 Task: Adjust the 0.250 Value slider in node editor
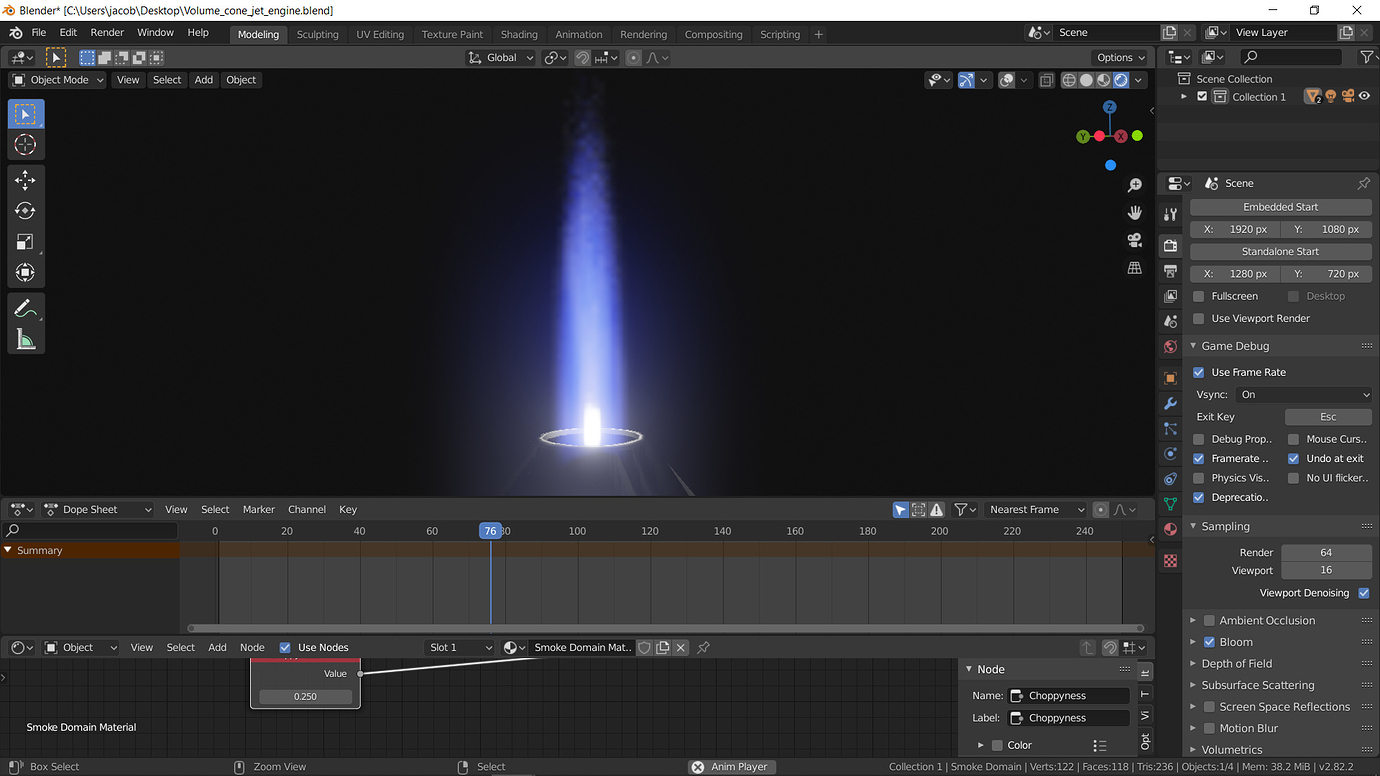click(305, 695)
